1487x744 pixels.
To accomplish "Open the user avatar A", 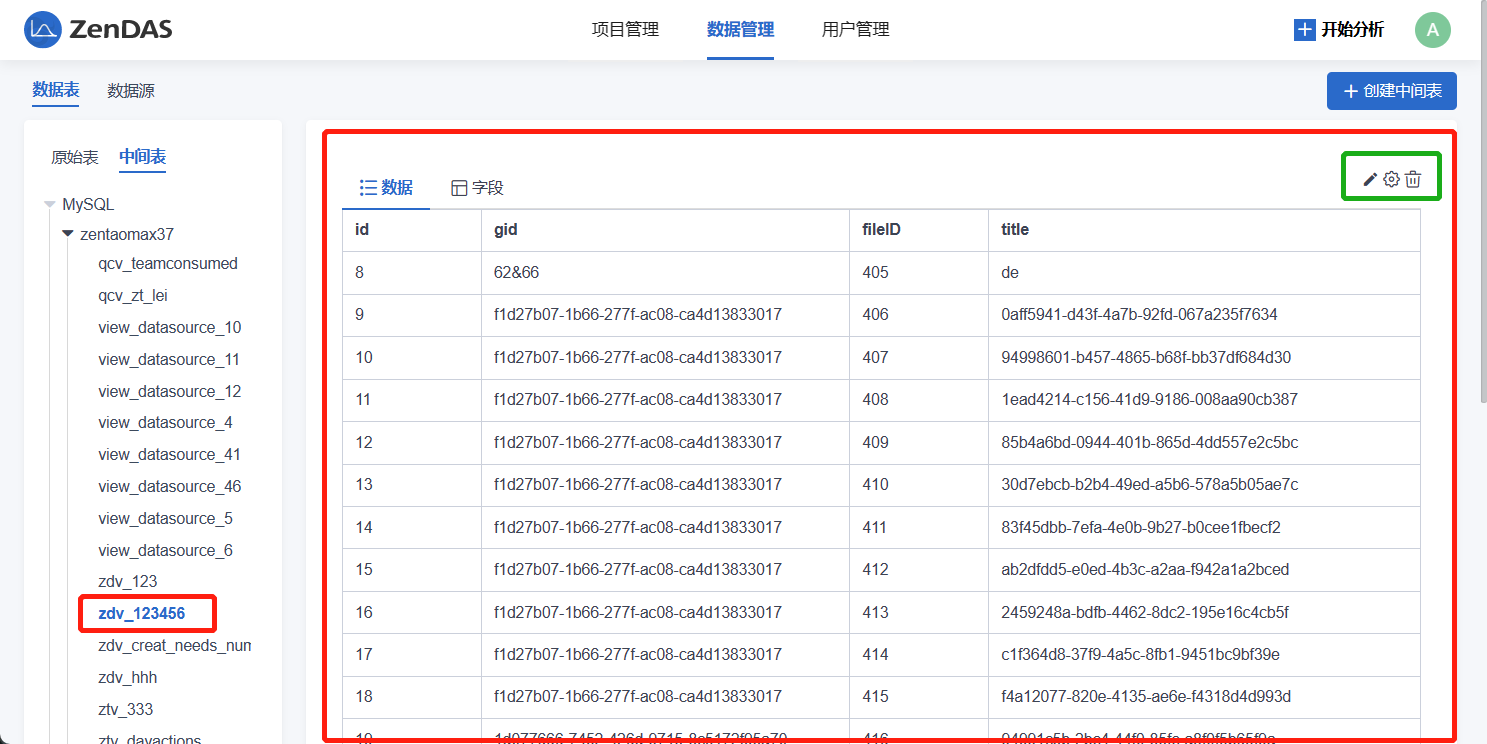I will (1432, 30).
